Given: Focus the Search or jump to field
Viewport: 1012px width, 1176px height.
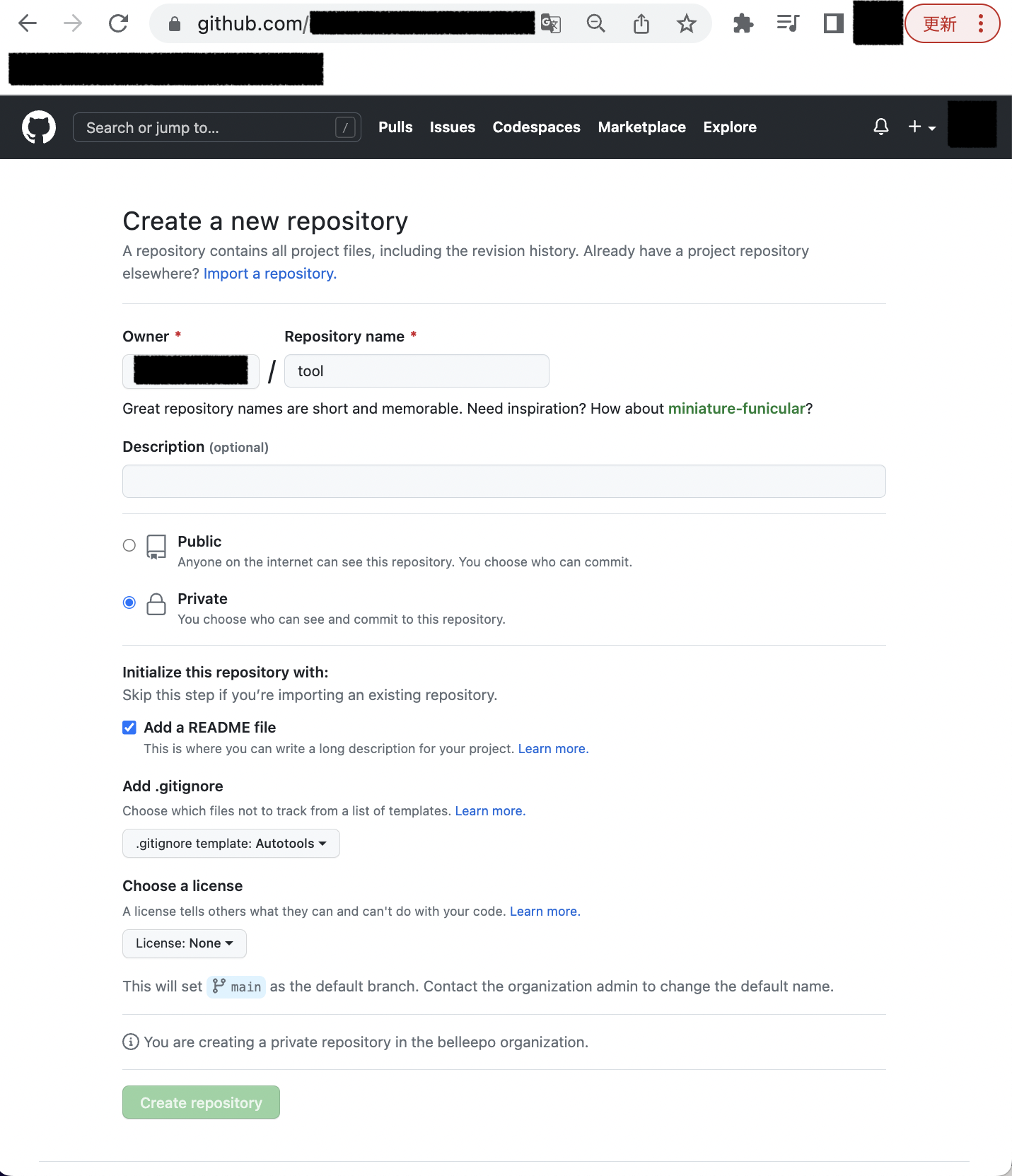Looking at the screenshot, I should 217,128.
